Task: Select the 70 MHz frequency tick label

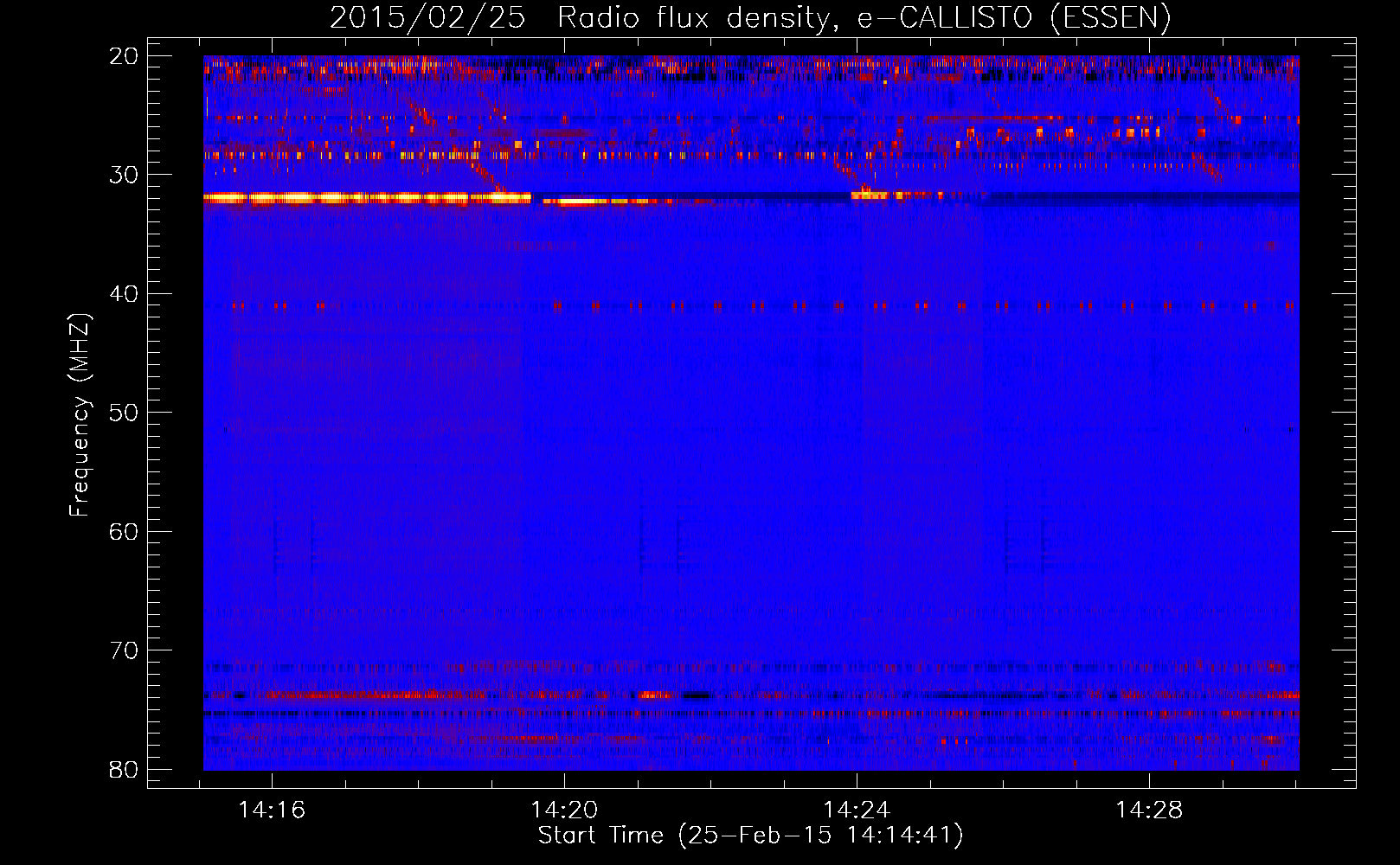Action: pyautogui.click(x=124, y=650)
